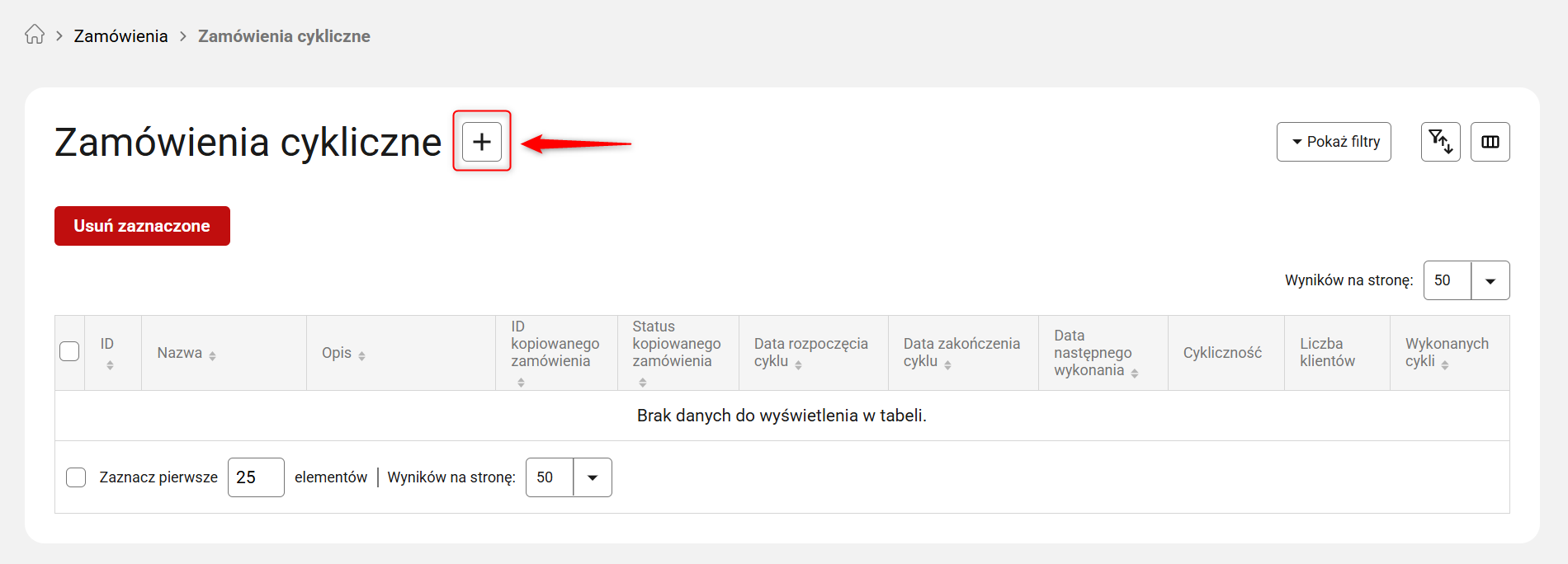Check the Zaznacz pierwsze checkbox
The height and width of the screenshot is (564, 1568).
[76, 477]
